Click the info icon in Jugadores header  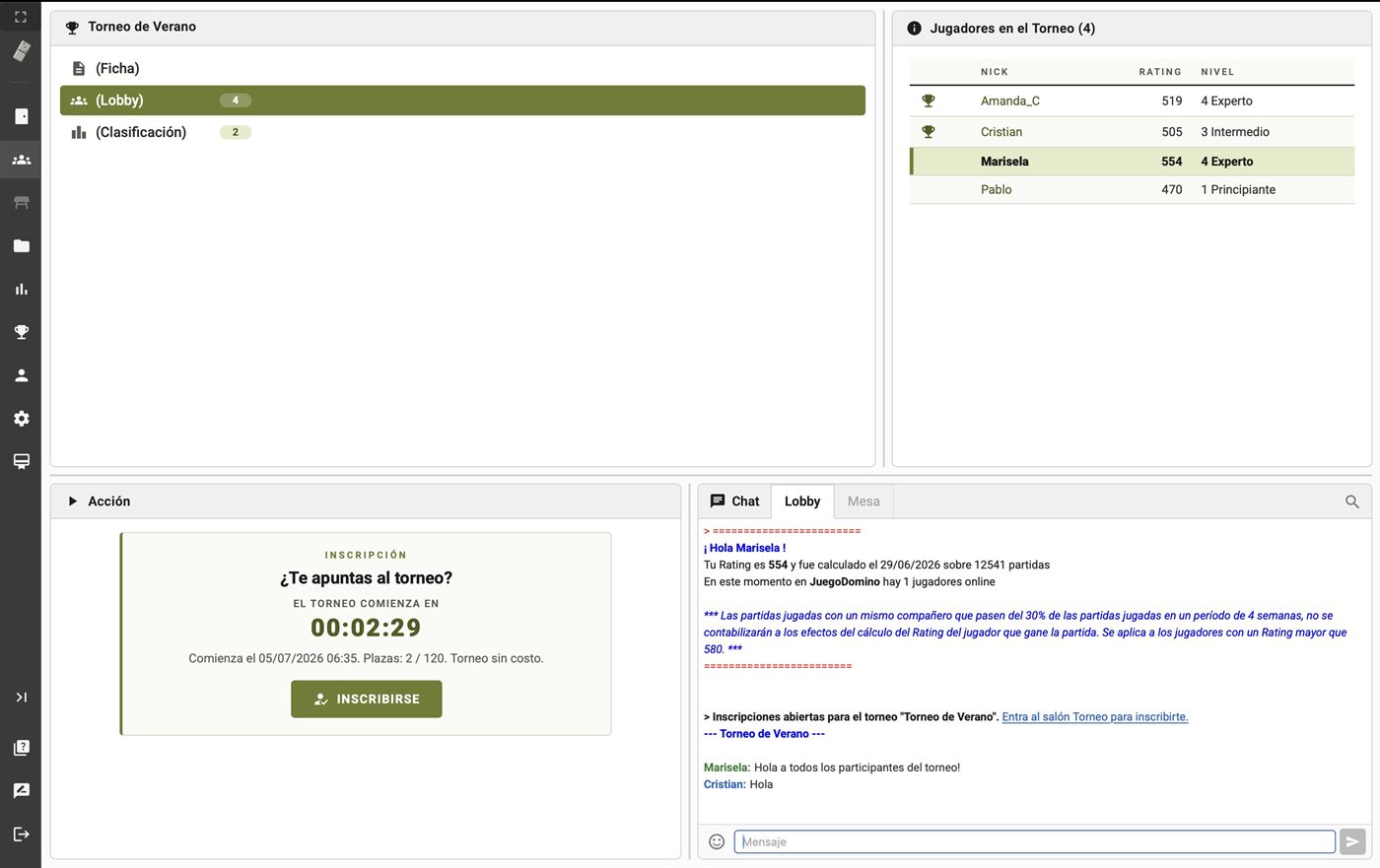click(x=914, y=29)
